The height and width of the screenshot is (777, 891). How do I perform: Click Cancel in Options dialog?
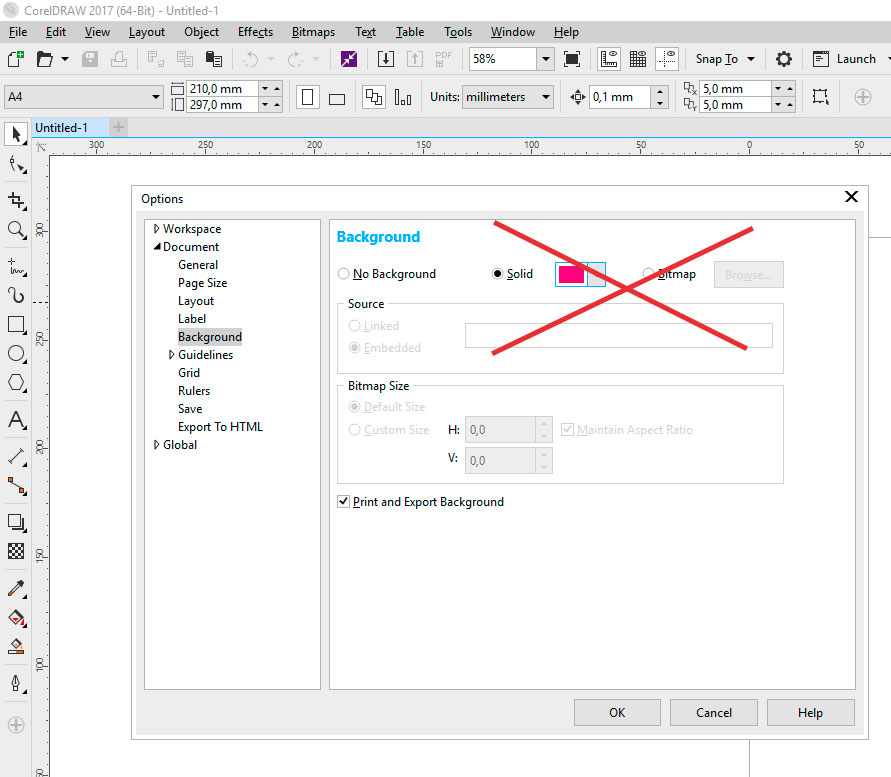(714, 713)
